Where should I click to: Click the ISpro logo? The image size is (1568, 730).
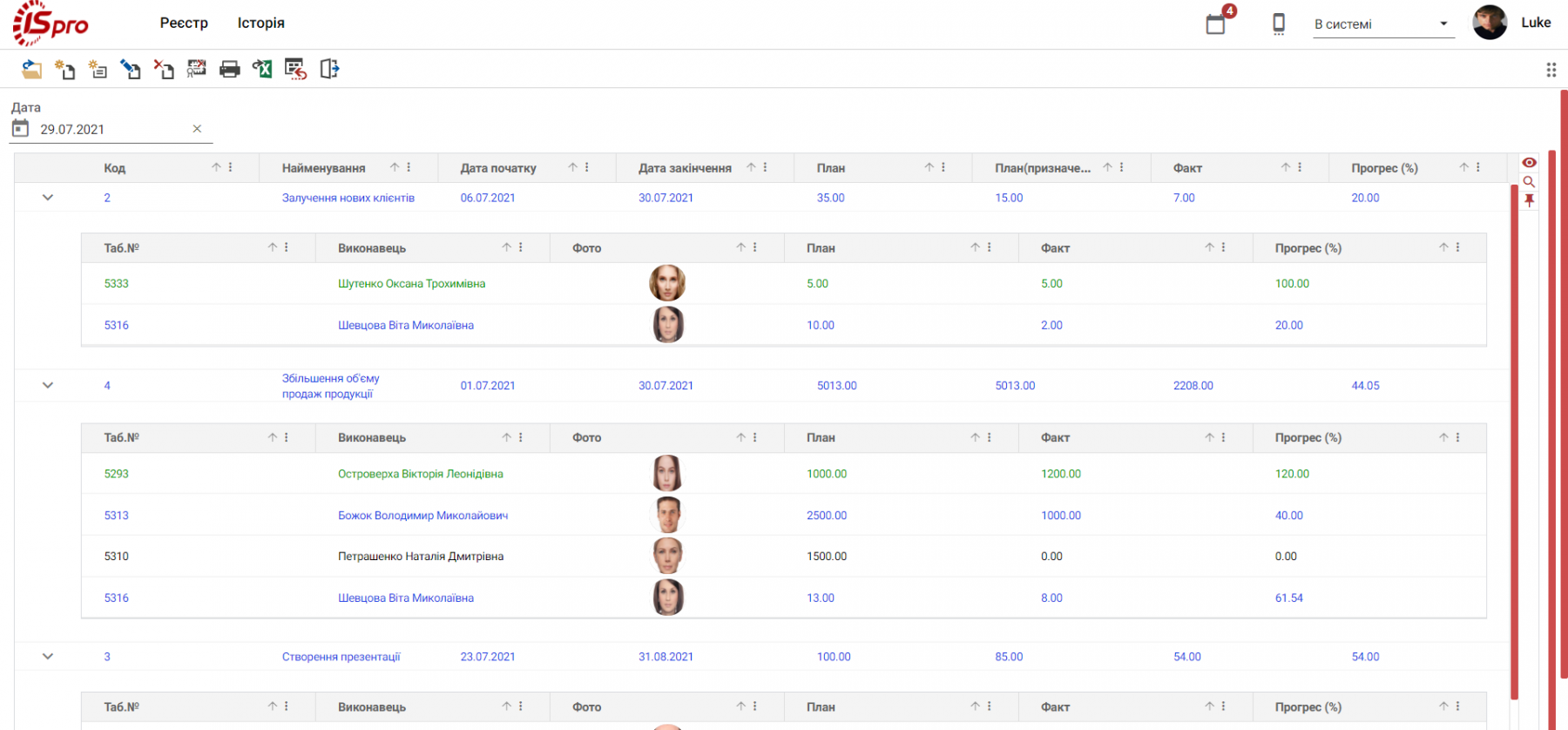[51, 24]
